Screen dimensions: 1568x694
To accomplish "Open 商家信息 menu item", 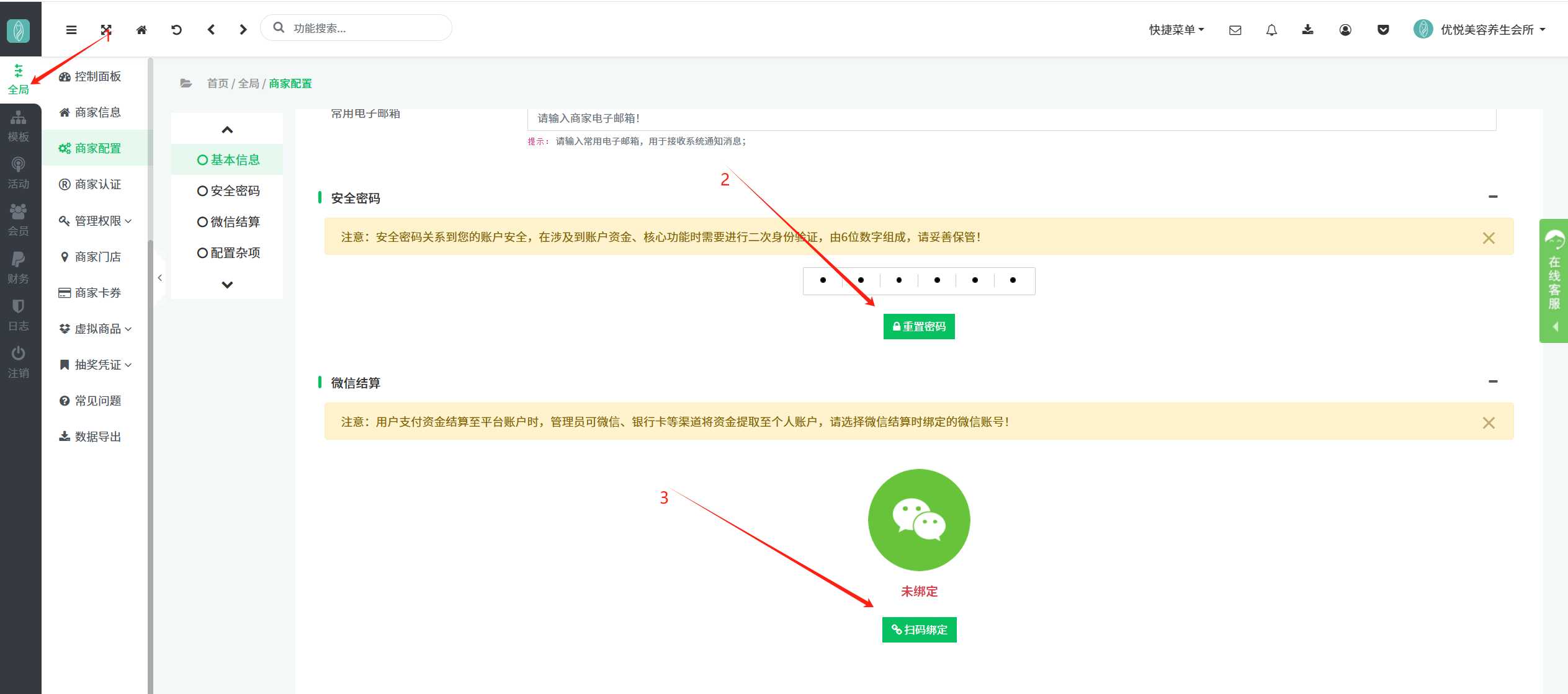I will (x=95, y=112).
